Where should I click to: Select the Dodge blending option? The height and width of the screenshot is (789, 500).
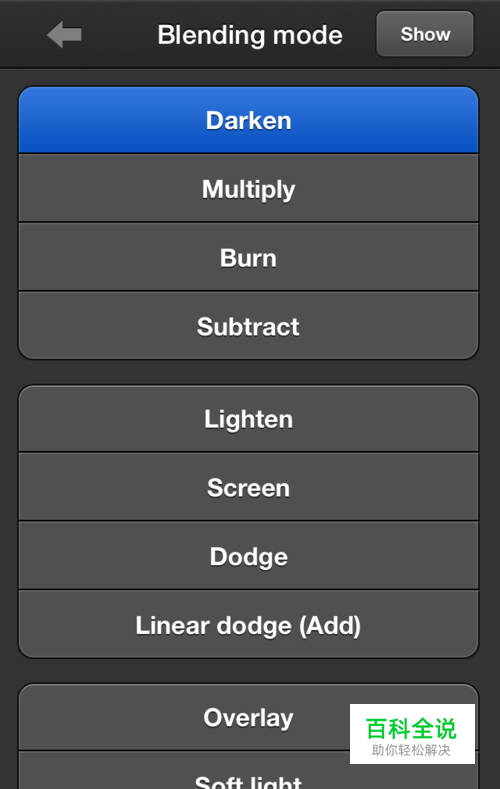(x=248, y=556)
